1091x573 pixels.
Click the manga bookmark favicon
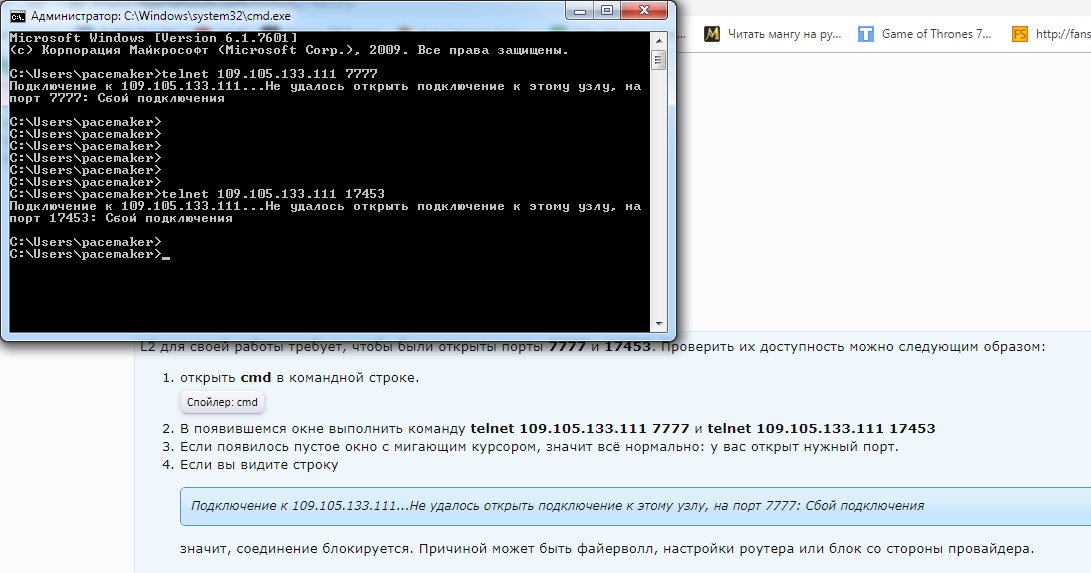click(x=712, y=33)
